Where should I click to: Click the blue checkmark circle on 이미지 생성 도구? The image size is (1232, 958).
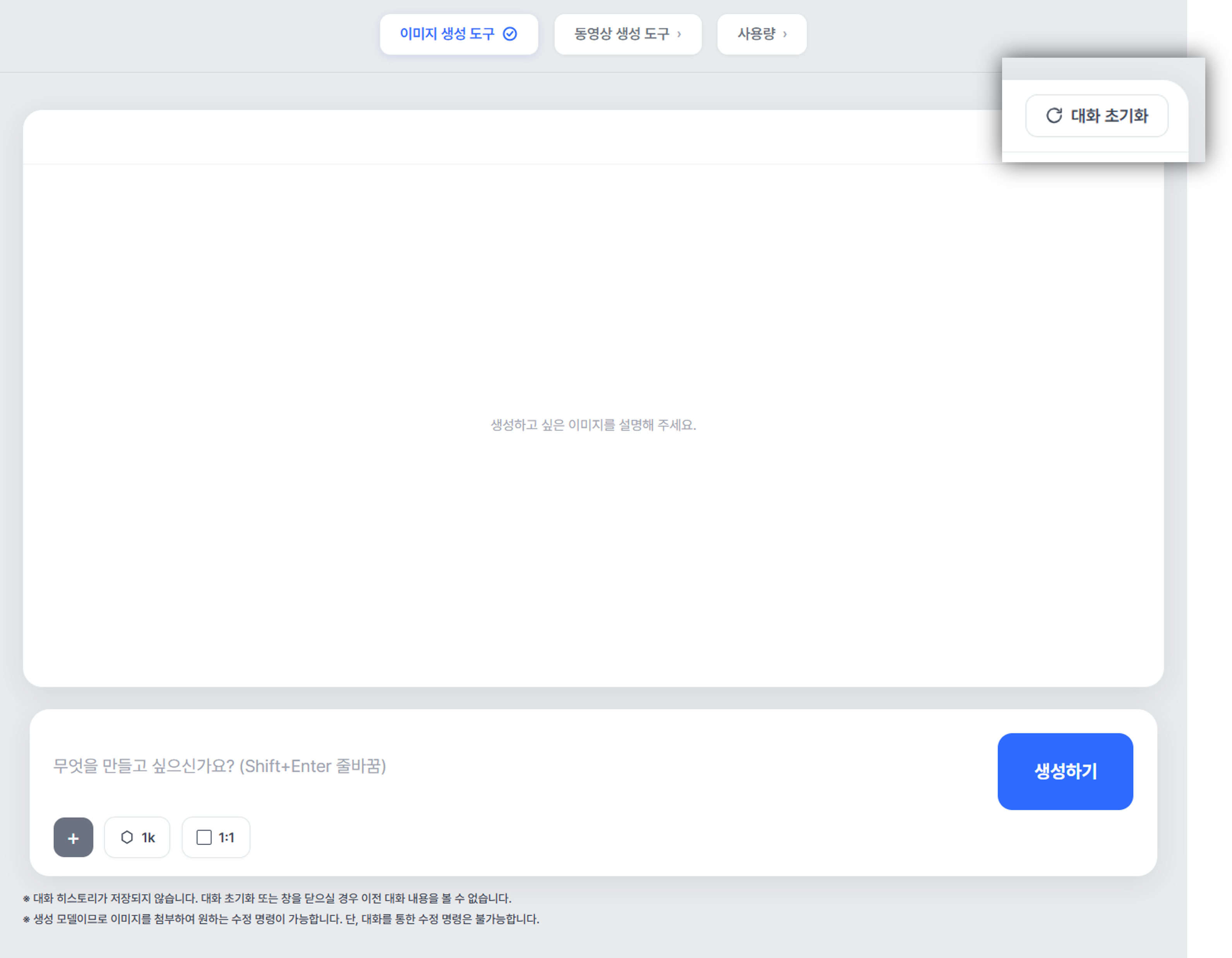[510, 34]
